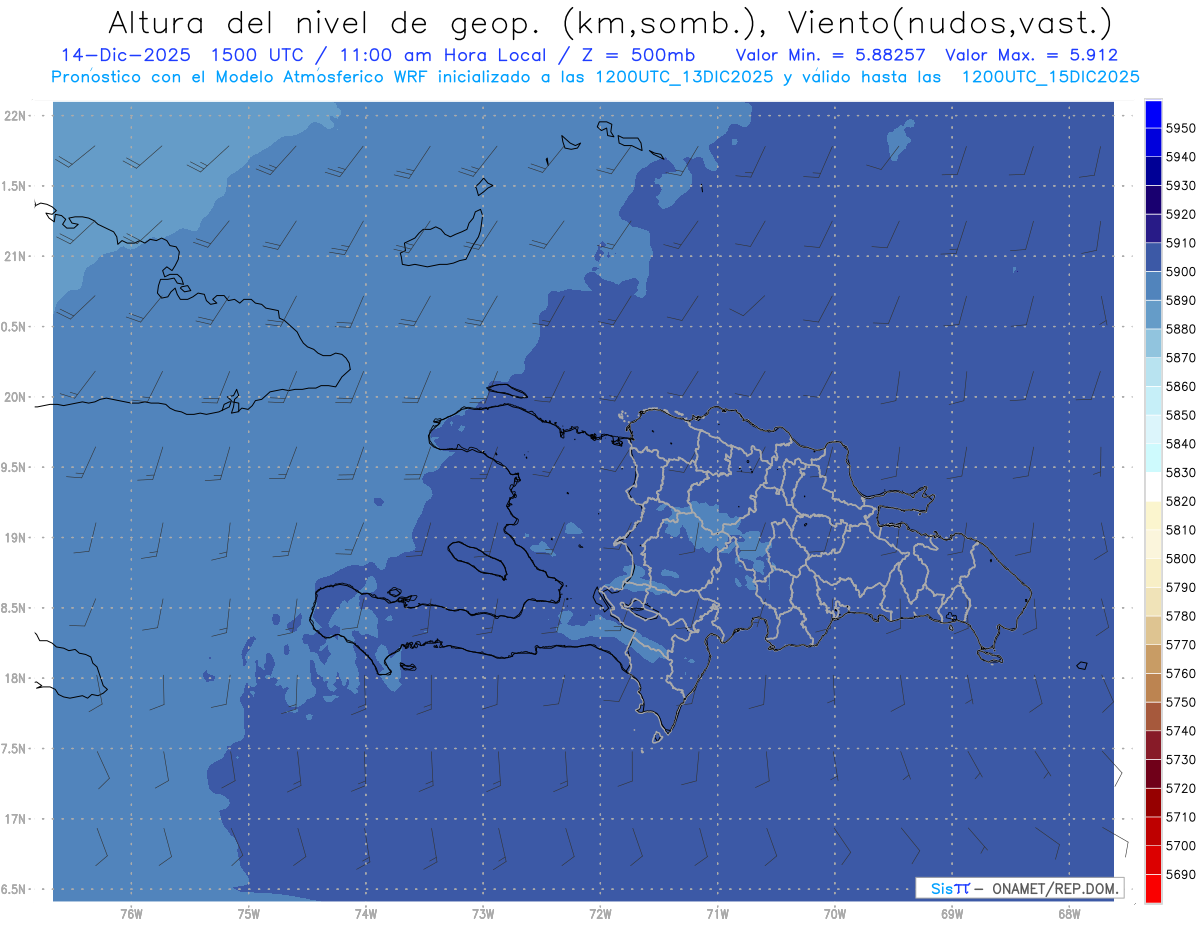Image resolution: width=1200 pixels, height=927 pixels.
Task: Click the '5930' color scale value
Action: (x=1181, y=186)
